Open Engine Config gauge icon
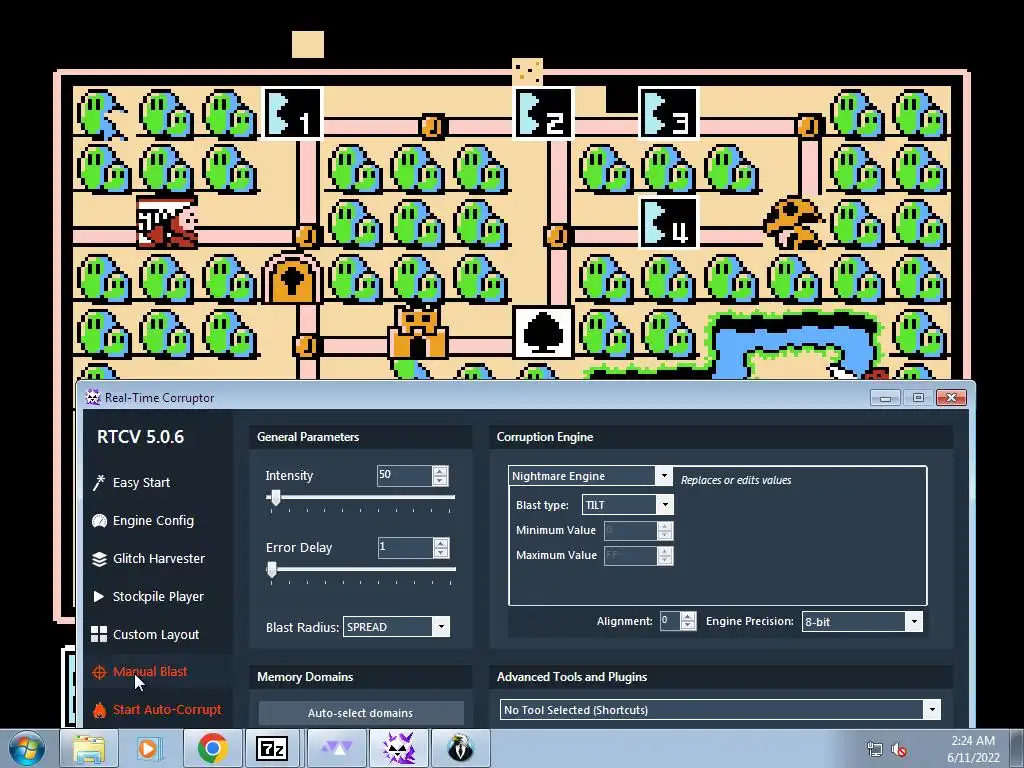This screenshot has height=768, width=1024. (x=99, y=520)
